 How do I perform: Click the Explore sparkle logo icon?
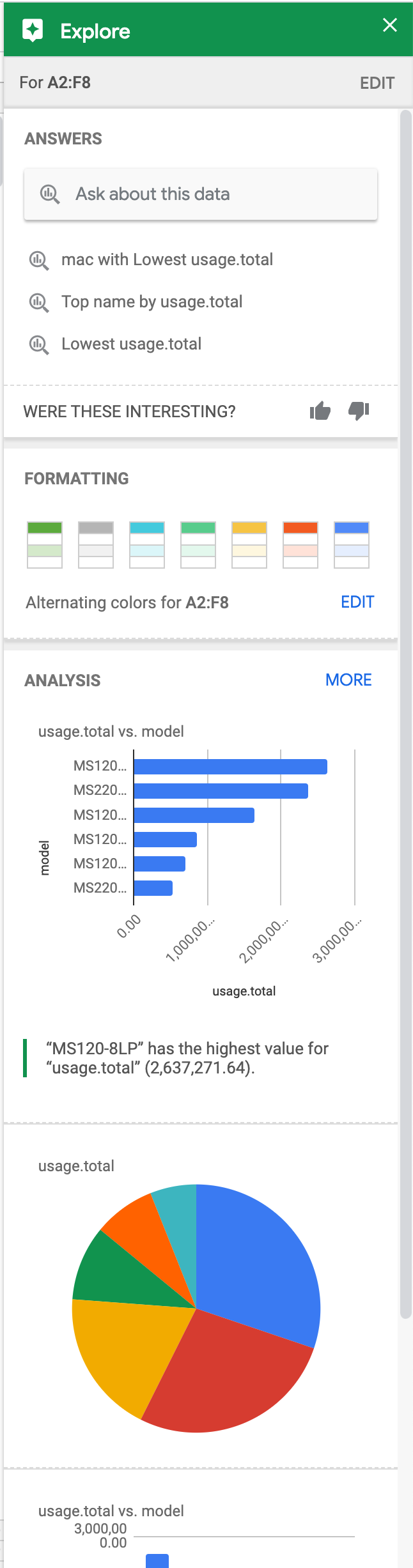pos(32,27)
